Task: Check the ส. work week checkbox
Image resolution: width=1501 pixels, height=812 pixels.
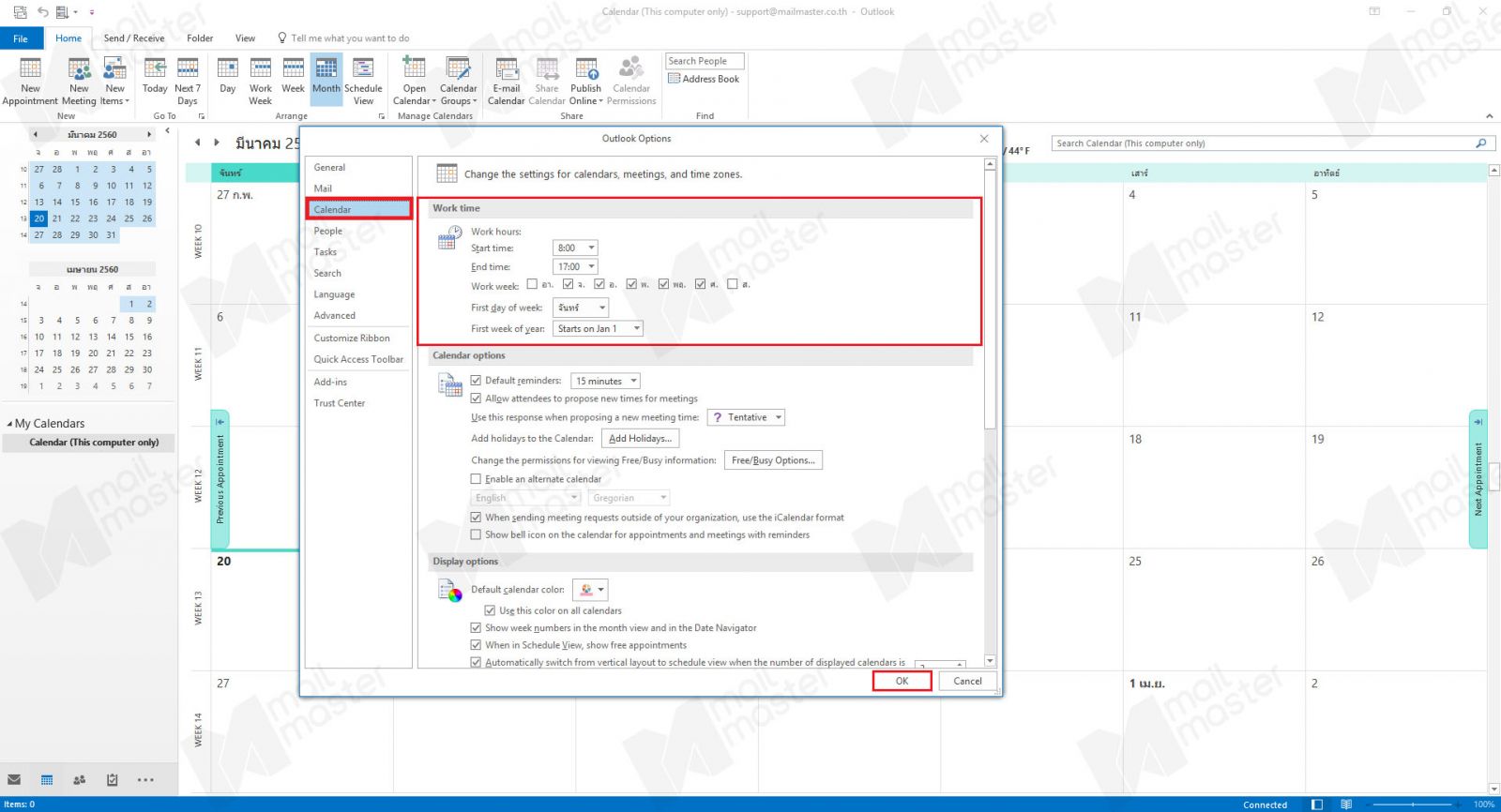Action: 733,284
